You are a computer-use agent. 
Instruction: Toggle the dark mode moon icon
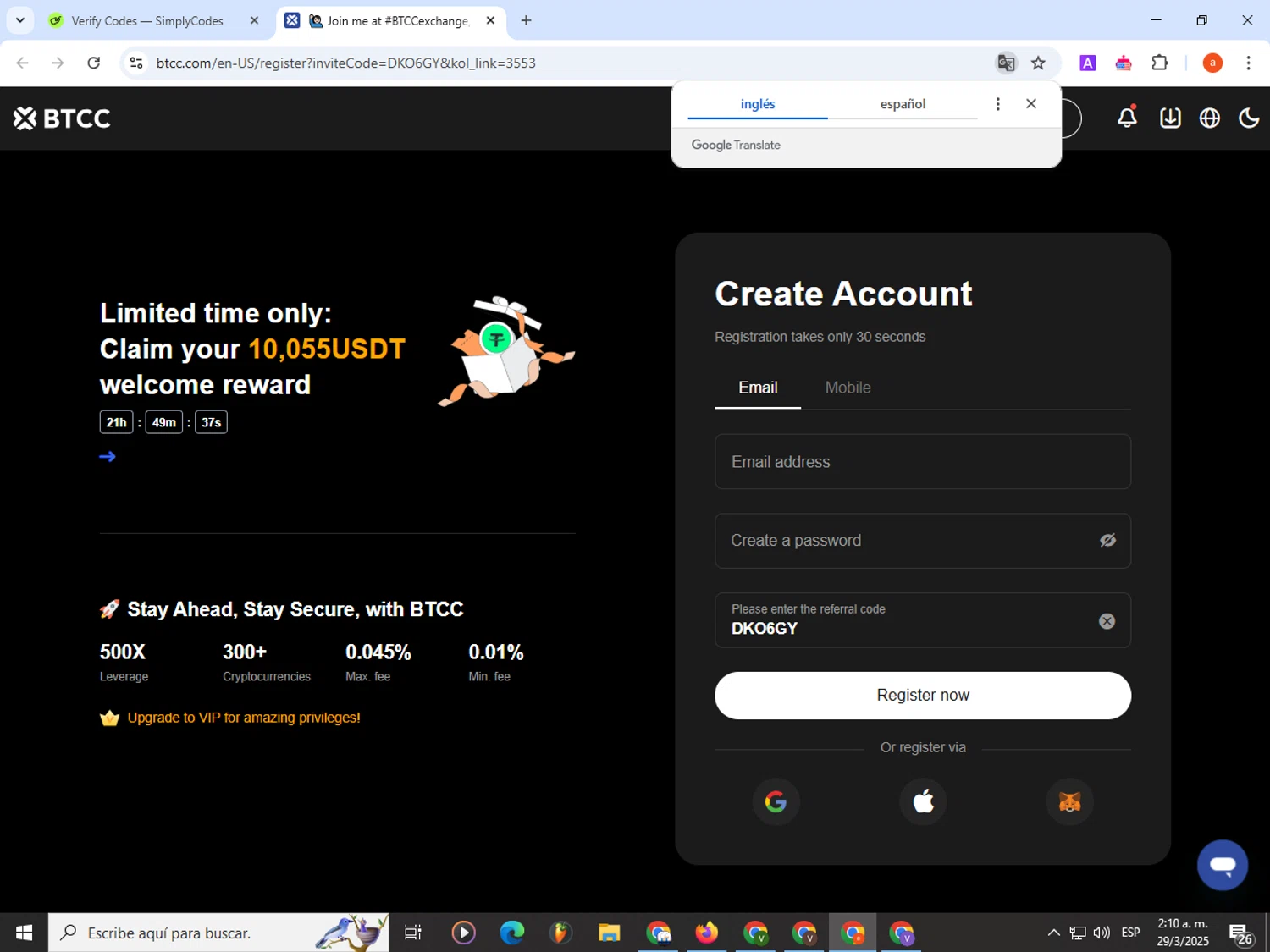coord(1249,118)
